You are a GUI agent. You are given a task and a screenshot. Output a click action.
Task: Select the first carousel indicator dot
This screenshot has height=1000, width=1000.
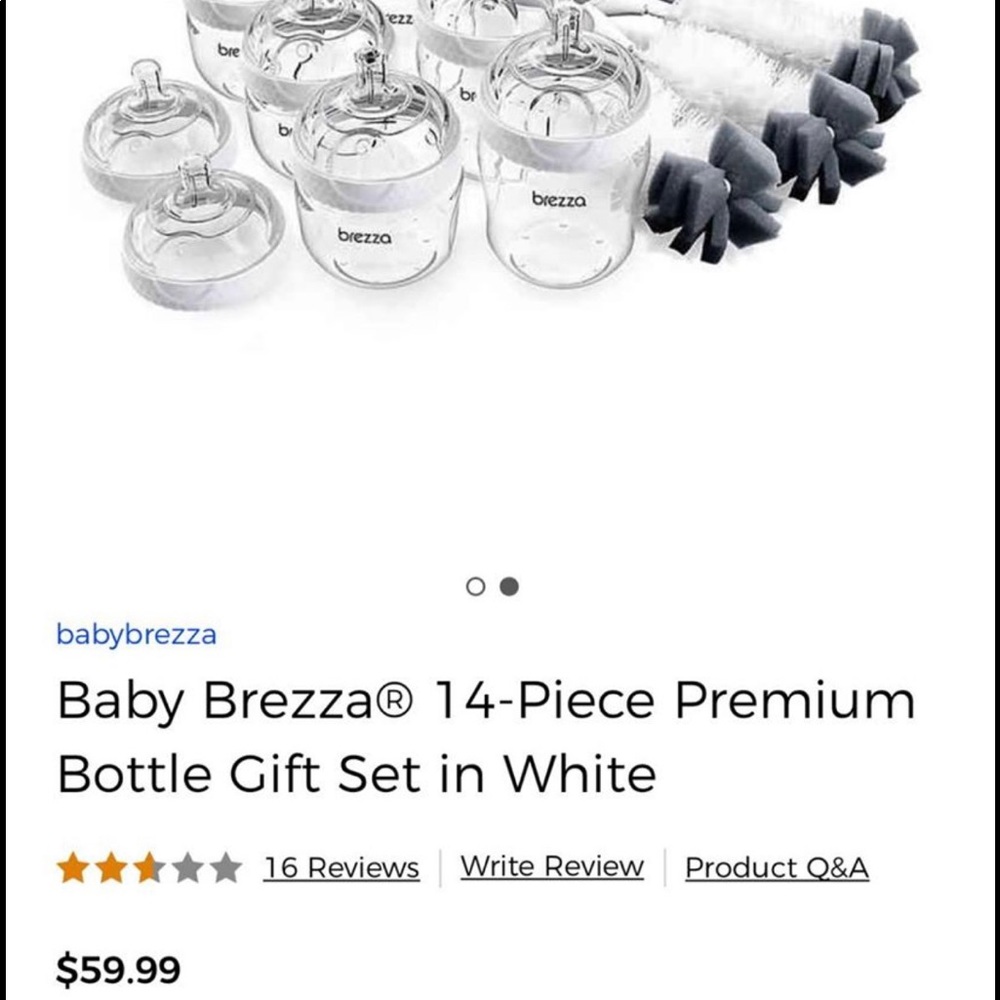pos(474,587)
